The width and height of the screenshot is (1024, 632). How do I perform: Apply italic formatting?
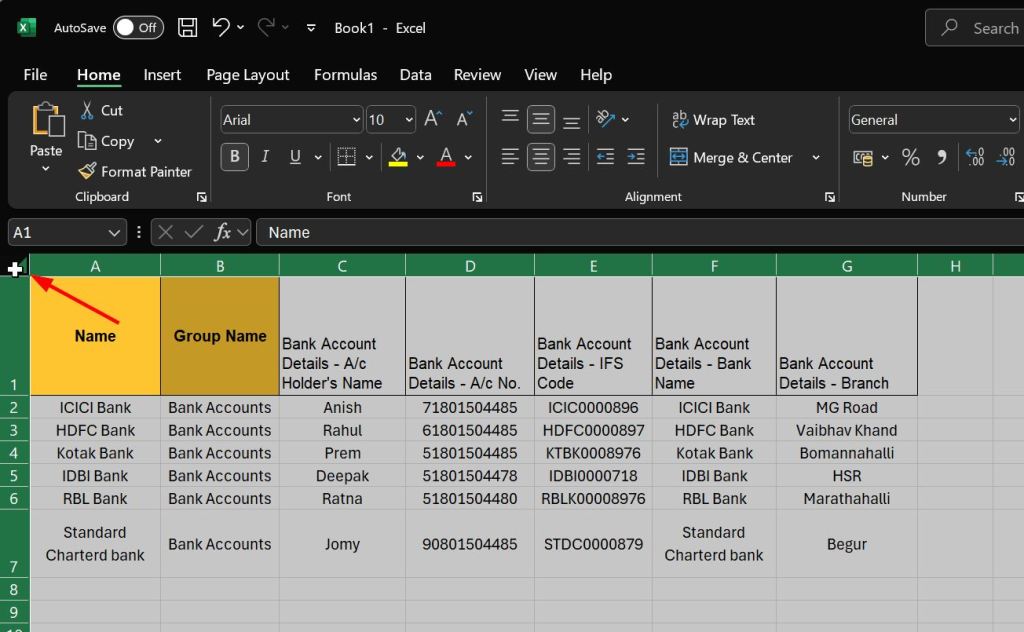click(265, 157)
